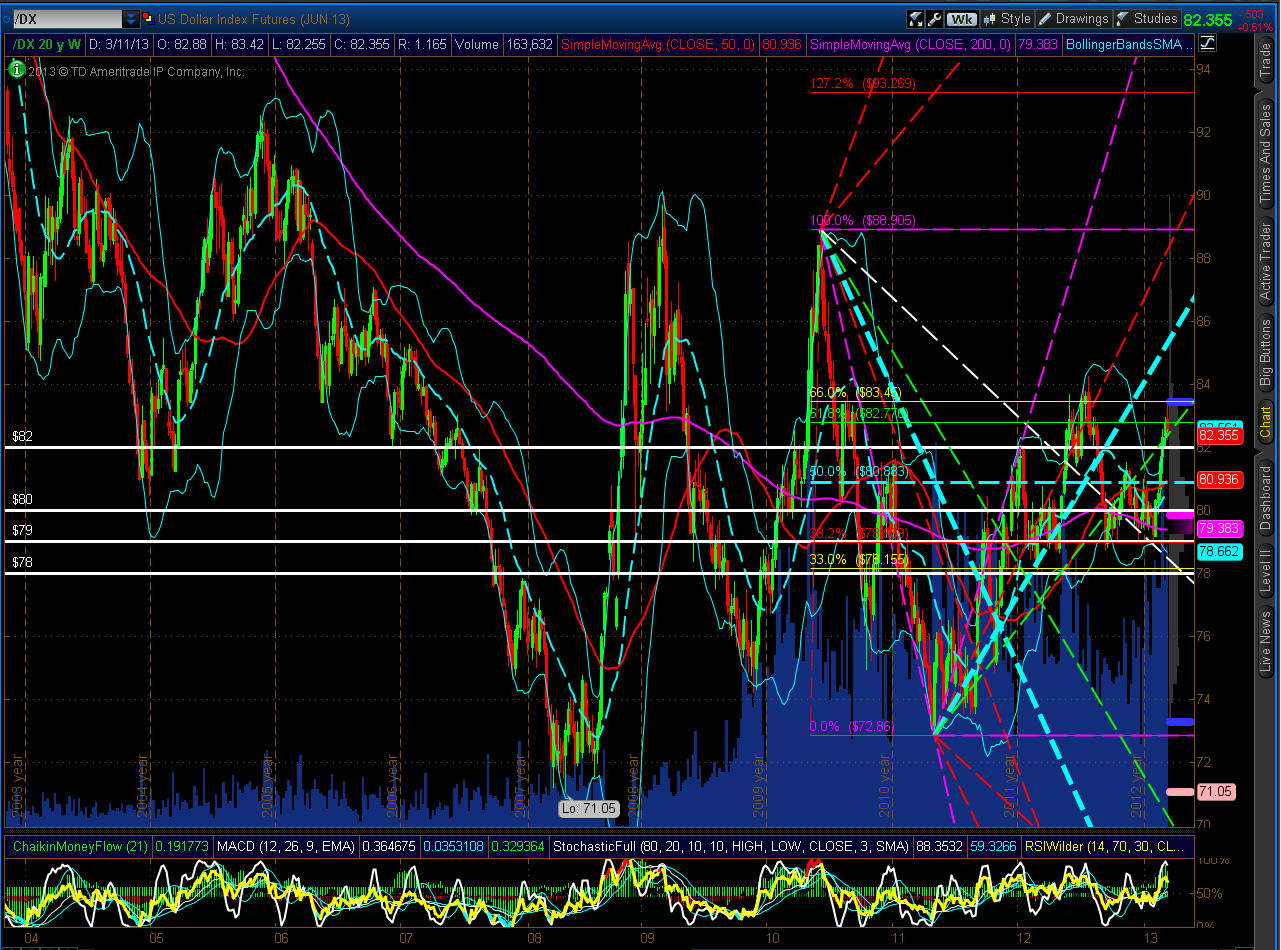
Task: Click the H: 83.42 high value
Action: [x=239, y=45]
